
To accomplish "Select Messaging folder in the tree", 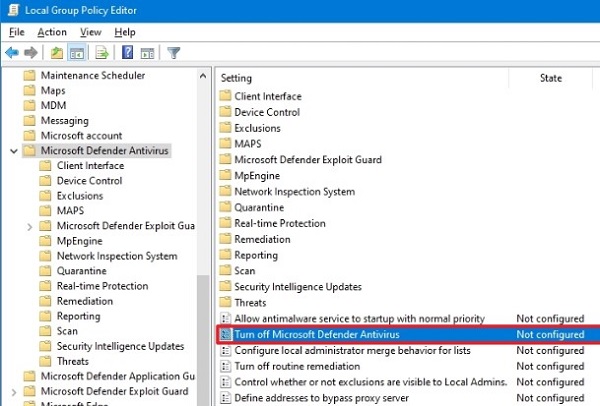I will coord(65,121).
